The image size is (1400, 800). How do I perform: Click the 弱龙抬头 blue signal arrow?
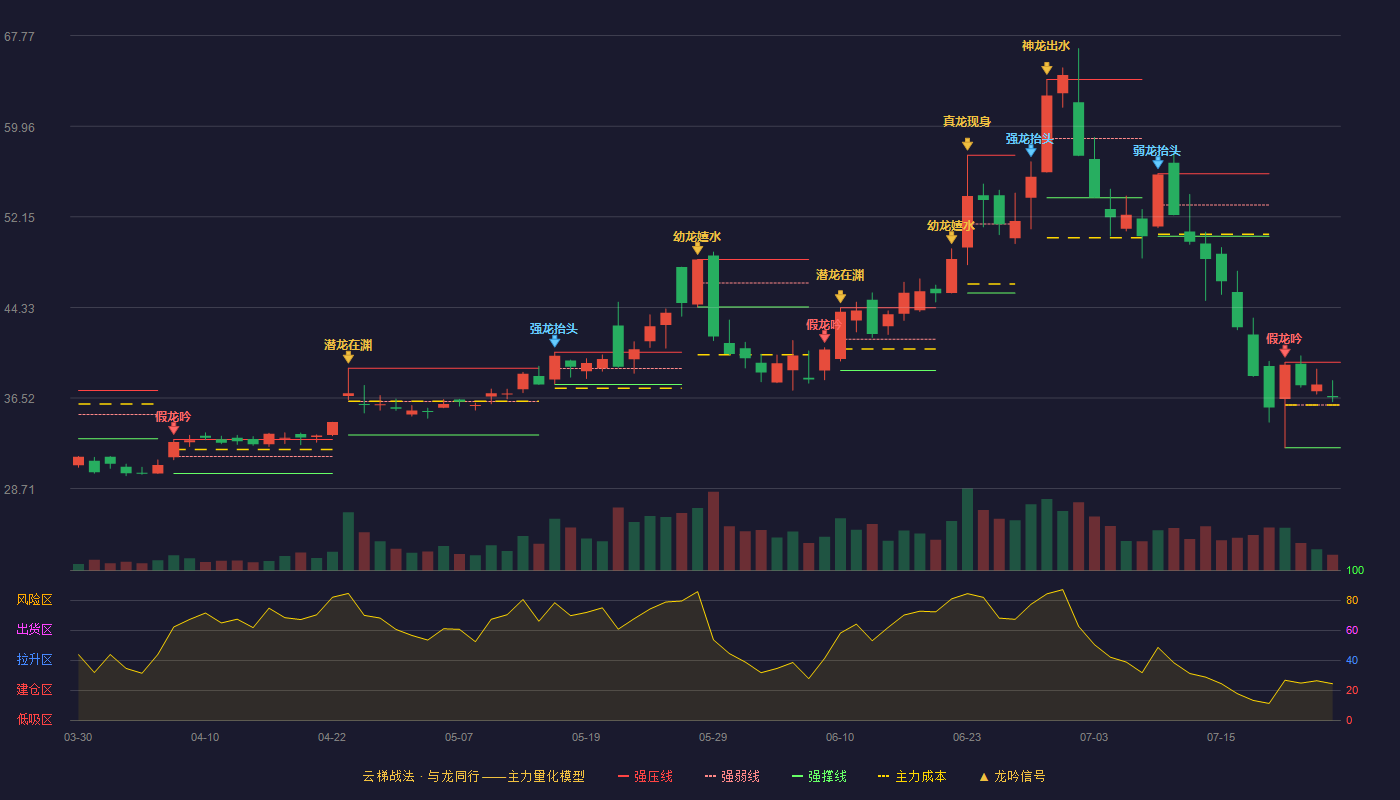pos(1157,162)
